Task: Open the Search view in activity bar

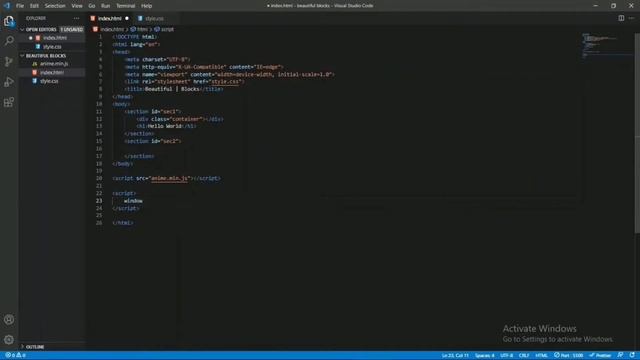Action: [x=9, y=41]
